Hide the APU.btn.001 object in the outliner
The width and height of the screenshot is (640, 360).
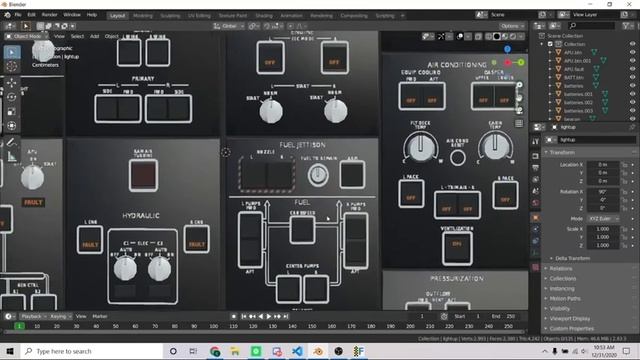point(632,61)
